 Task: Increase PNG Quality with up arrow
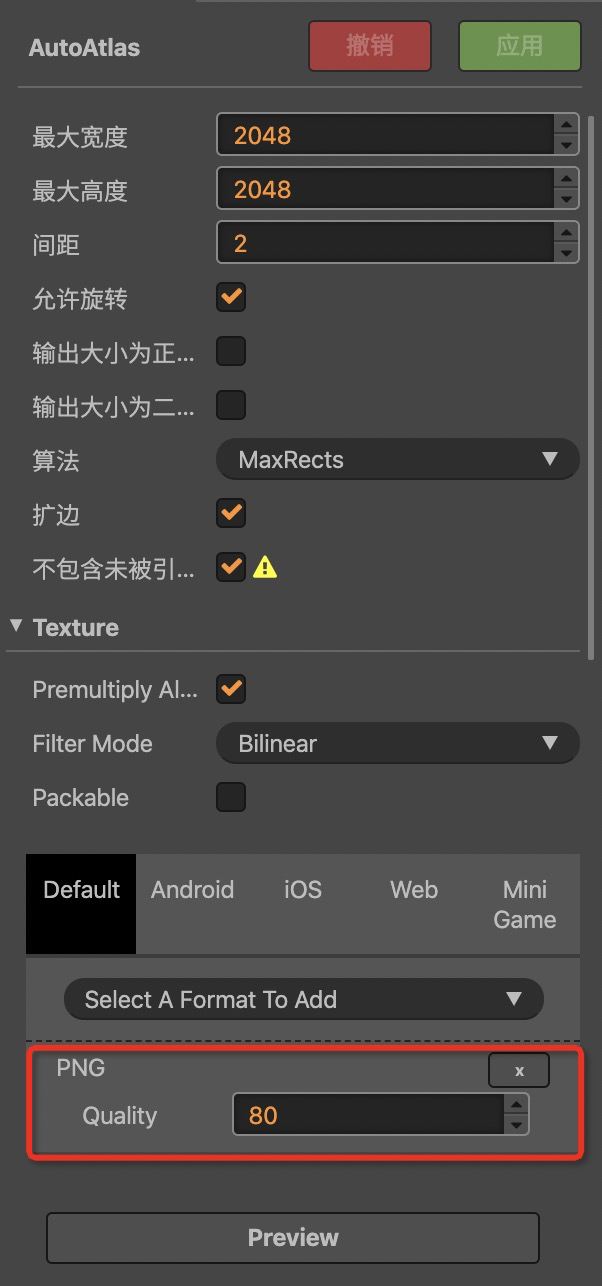(x=516, y=1105)
